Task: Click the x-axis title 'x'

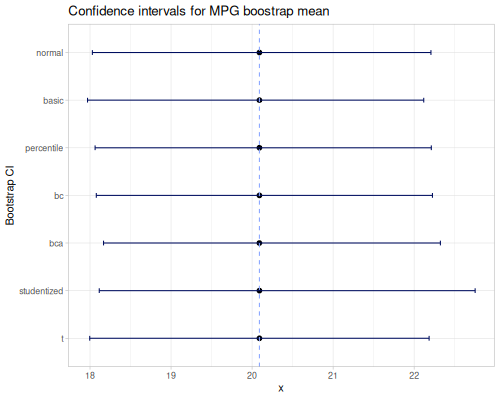Action: (x=281, y=388)
